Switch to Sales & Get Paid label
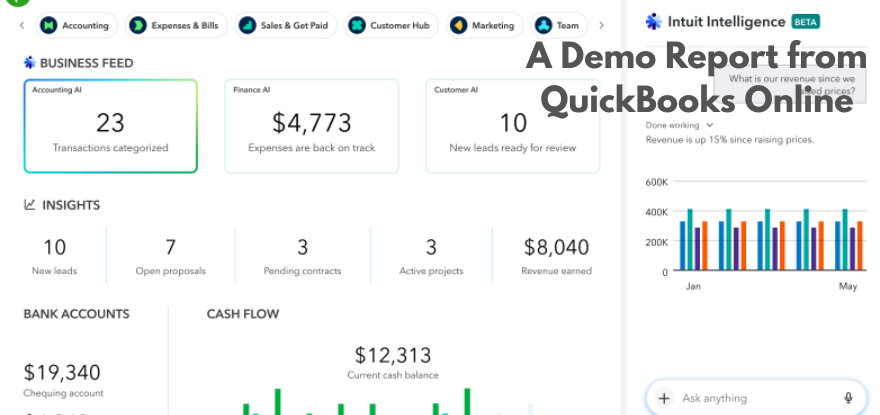Screen dimensions: 880x415 (x=294, y=25)
